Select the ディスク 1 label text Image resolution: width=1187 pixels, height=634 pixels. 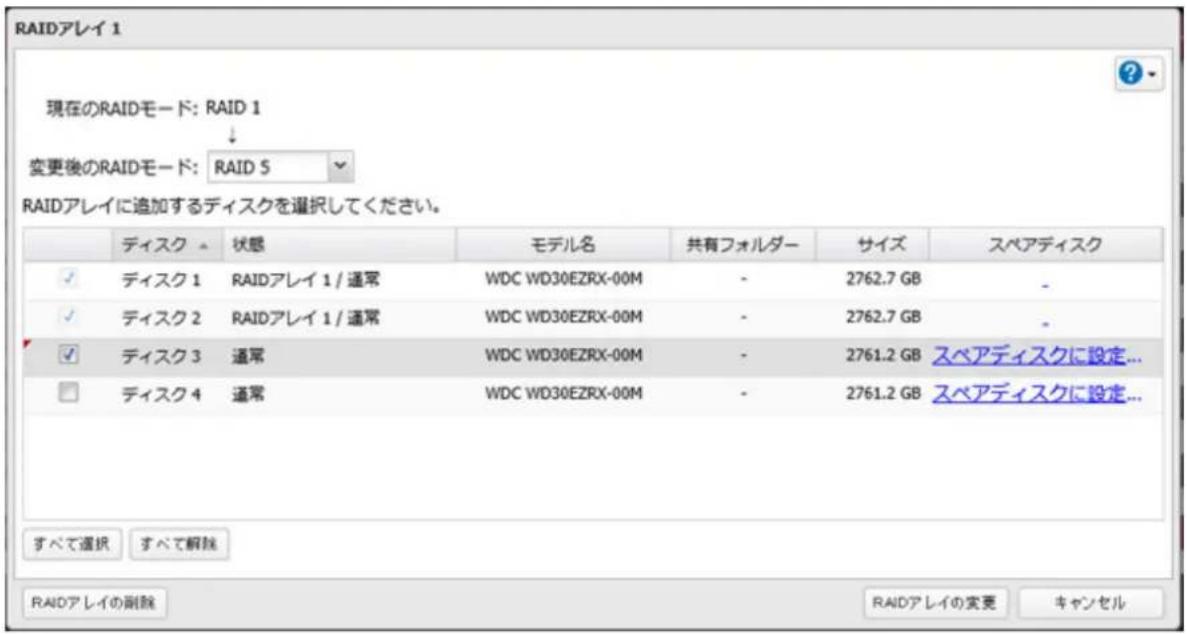pos(160,280)
